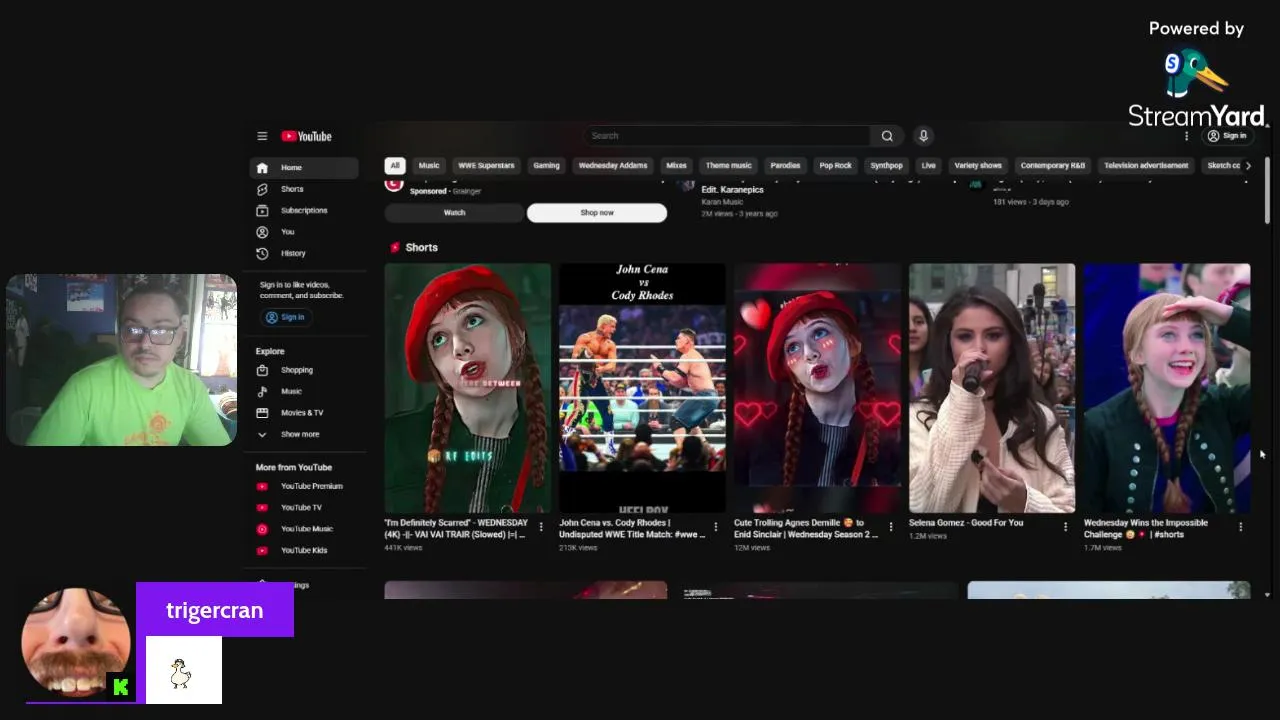Open Shopping explore icon
The image size is (1280, 720).
[262, 370]
